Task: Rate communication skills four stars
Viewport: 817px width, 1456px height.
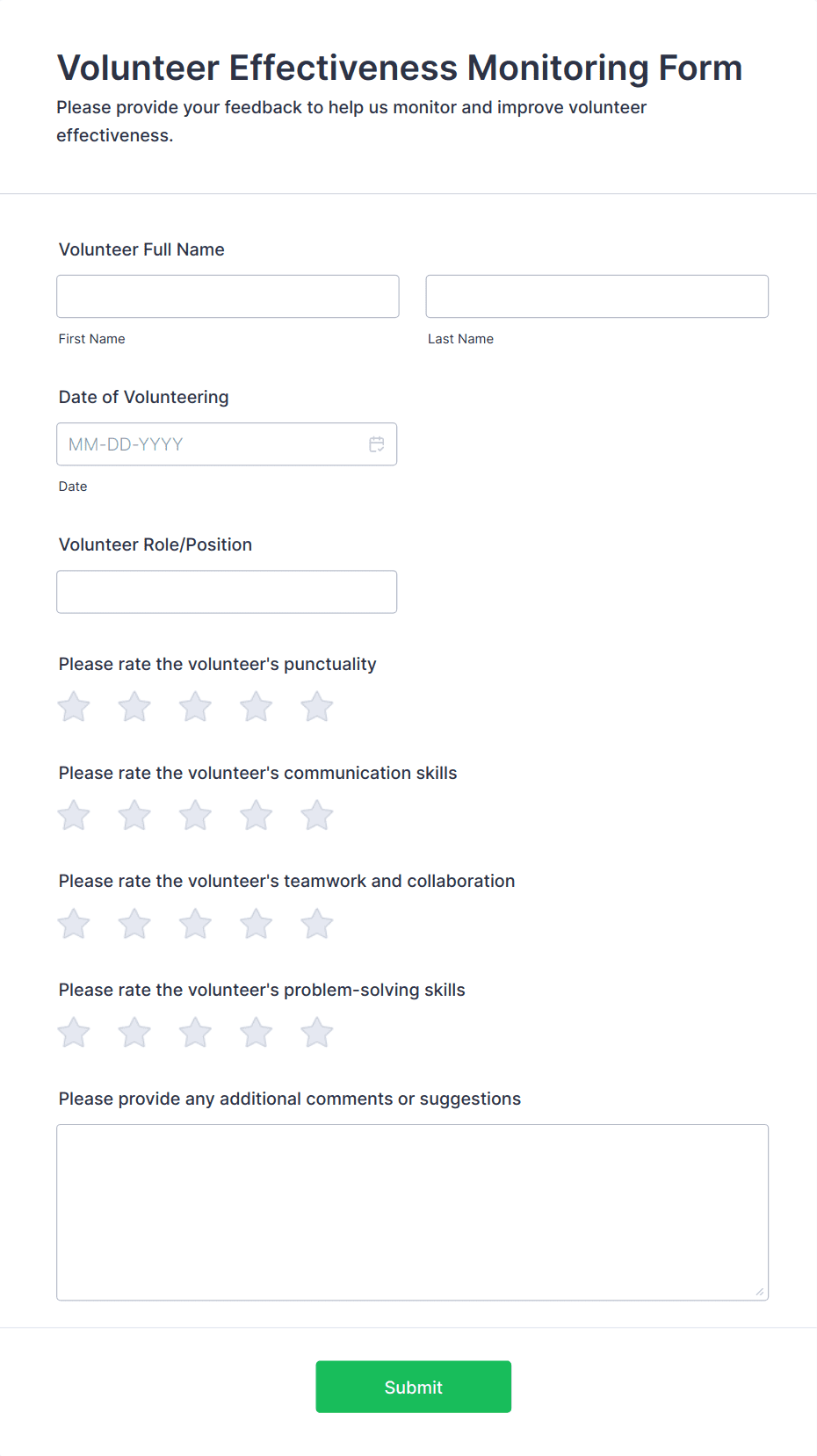Action: [257, 816]
